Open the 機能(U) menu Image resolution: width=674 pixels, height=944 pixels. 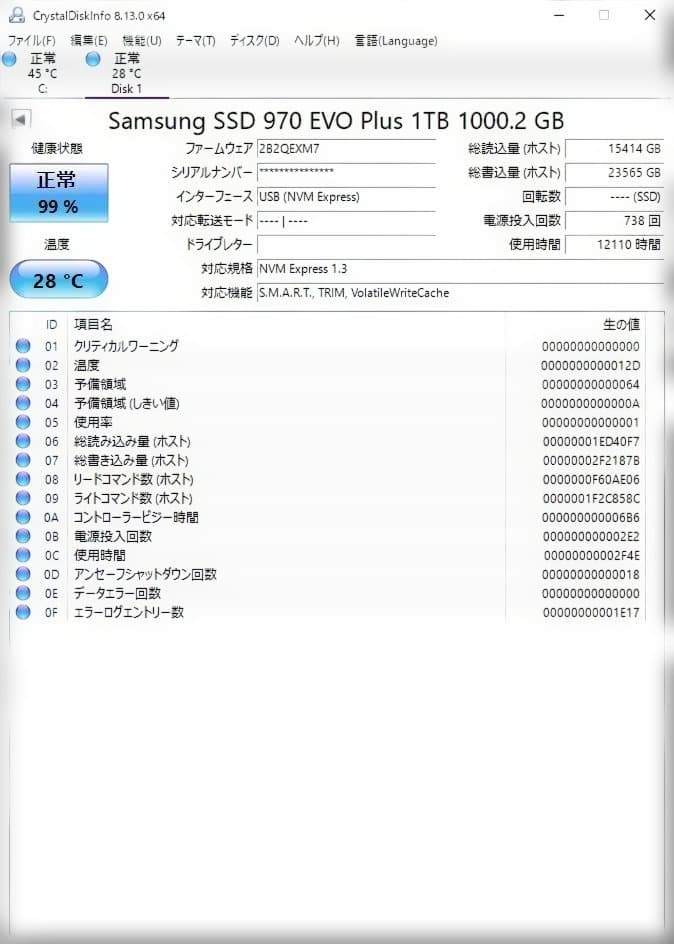(142, 41)
